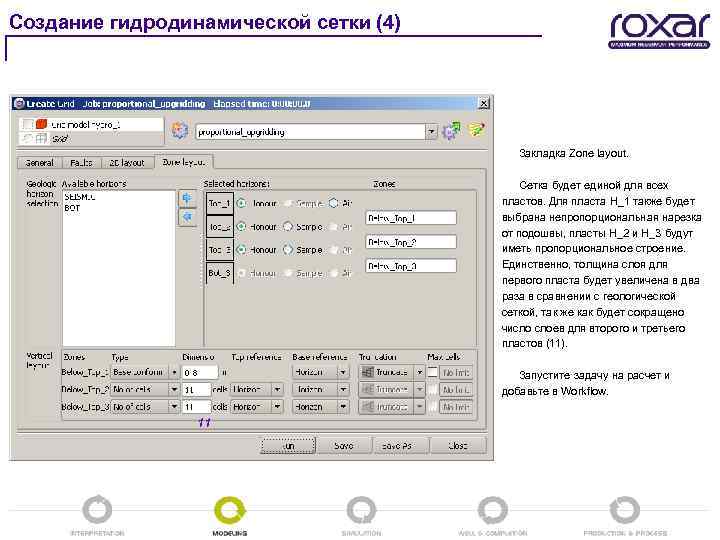Click the Run button
The image size is (720, 540).
tap(288, 445)
